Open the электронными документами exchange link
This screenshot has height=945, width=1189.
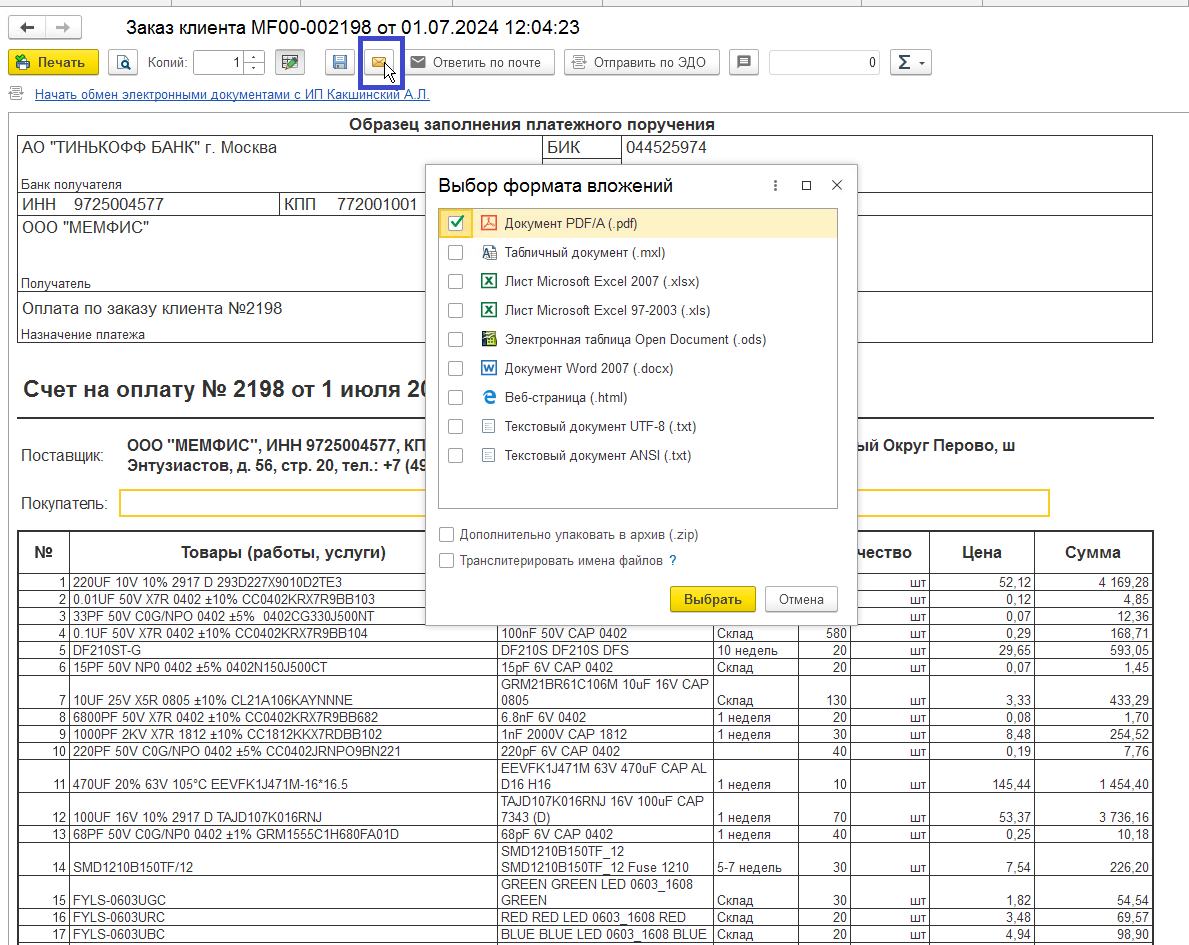pos(232,95)
